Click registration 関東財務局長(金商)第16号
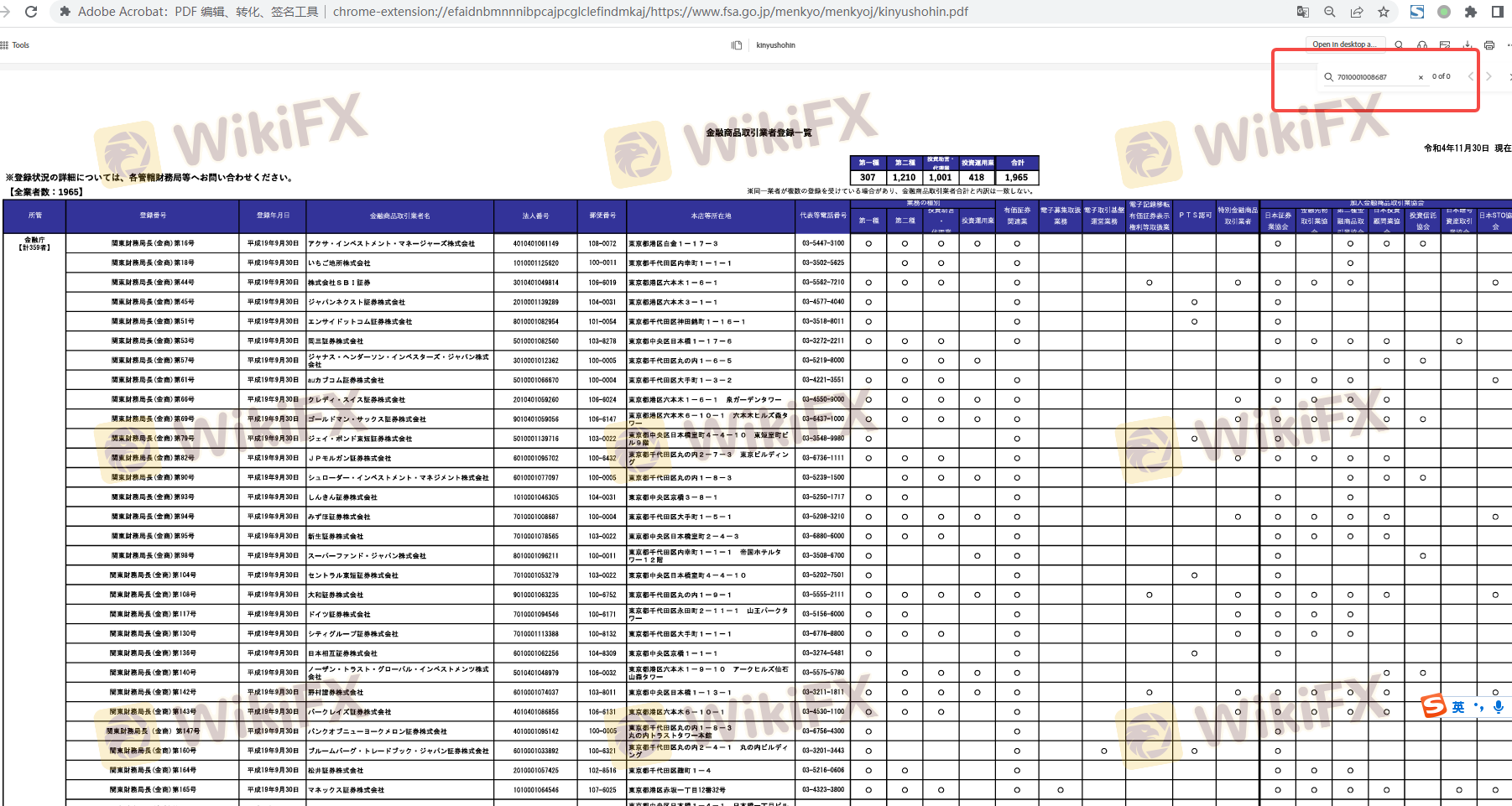1512x806 pixels. [x=153, y=243]
